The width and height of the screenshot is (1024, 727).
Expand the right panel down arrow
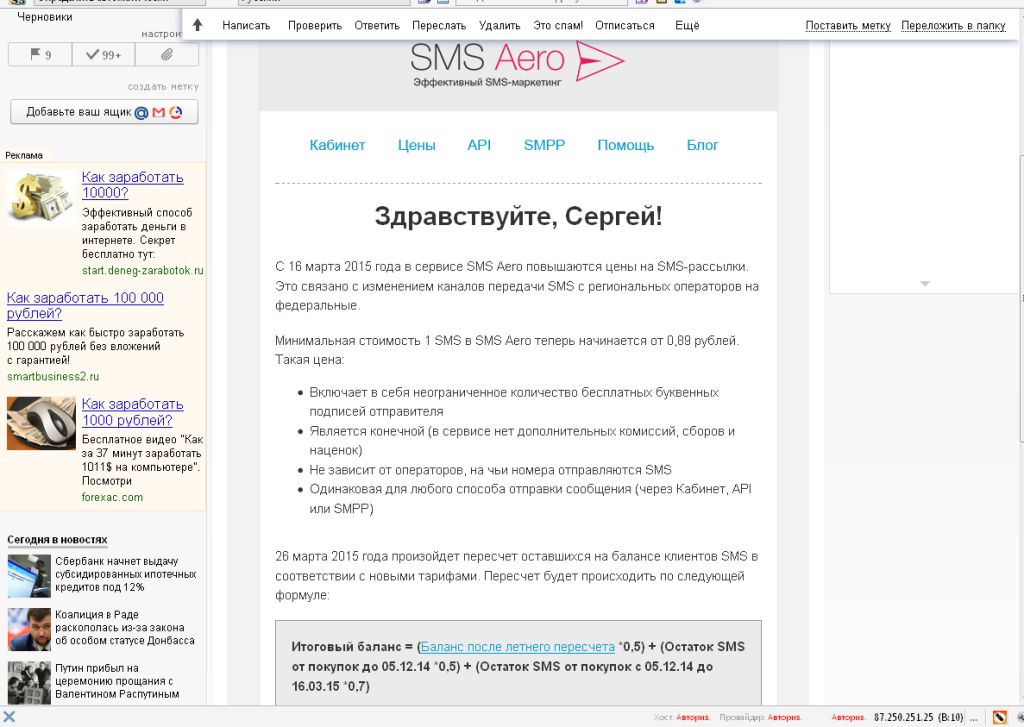[x=924, y=284]
